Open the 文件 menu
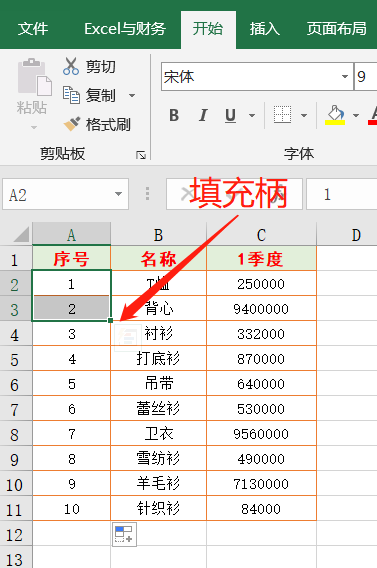The width and height of the screenshot is (377, 568). (33, 29)
